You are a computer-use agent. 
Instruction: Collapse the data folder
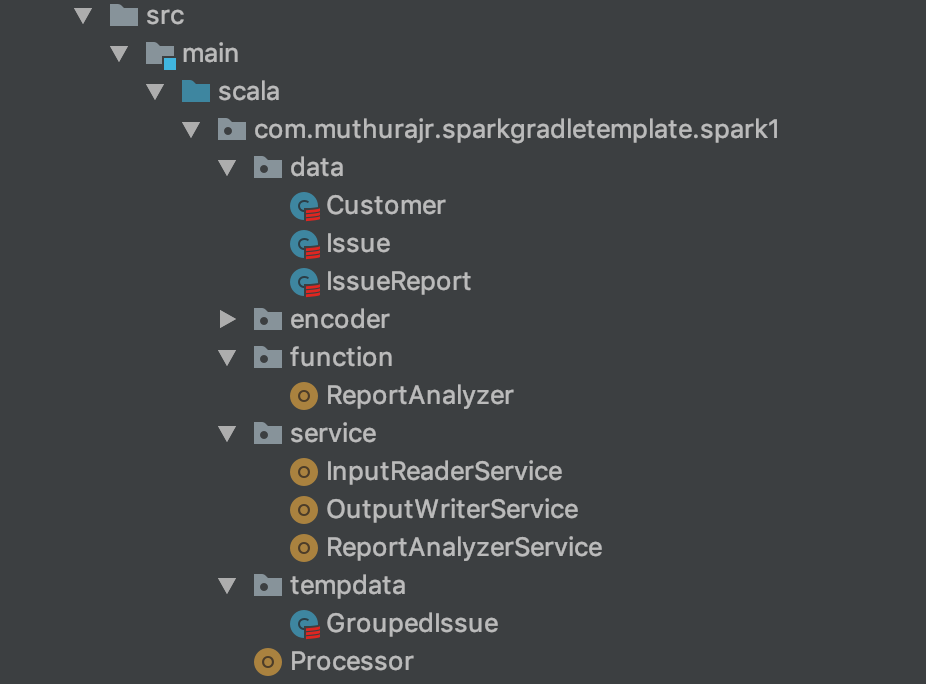pyautogui.click(x=227, y=167)
